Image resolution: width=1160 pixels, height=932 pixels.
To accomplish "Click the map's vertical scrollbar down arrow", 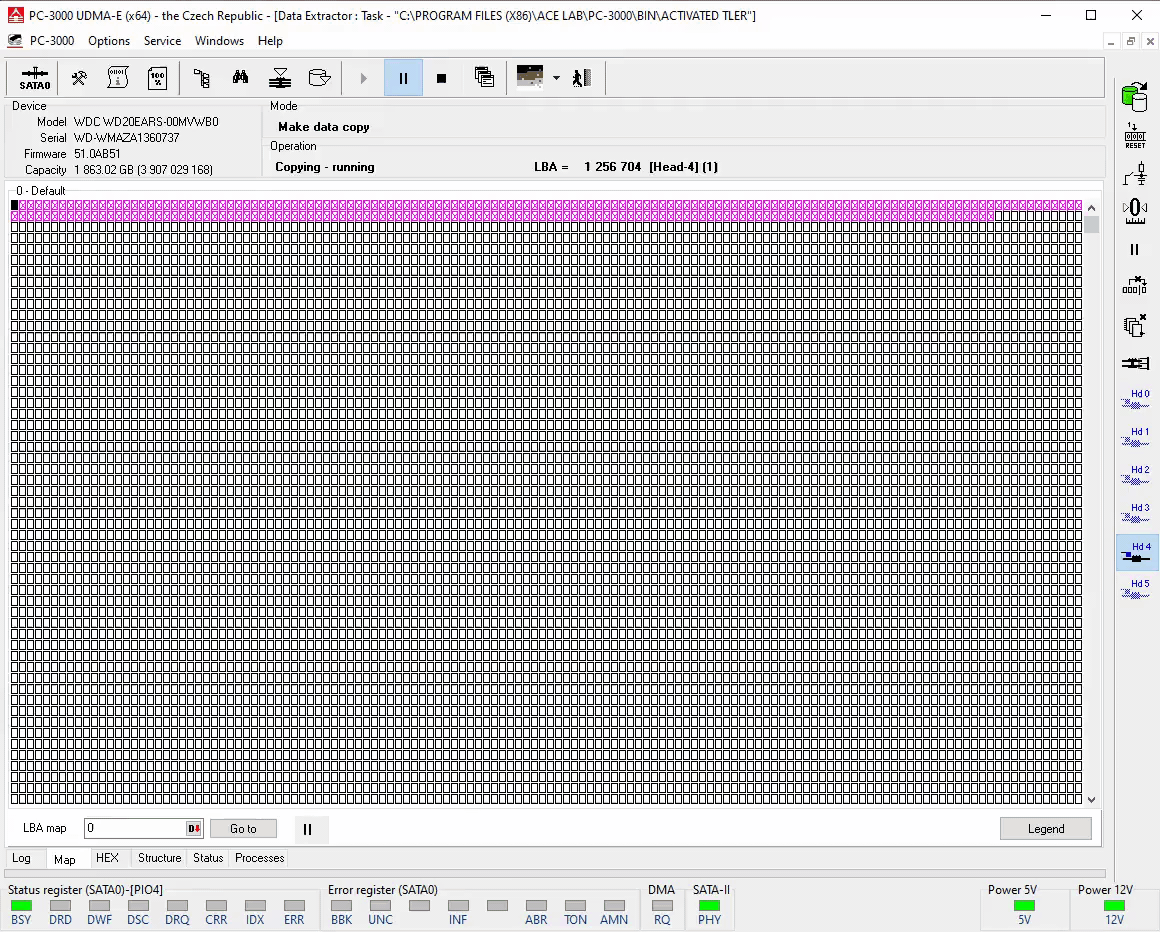I will [1091, 799].
